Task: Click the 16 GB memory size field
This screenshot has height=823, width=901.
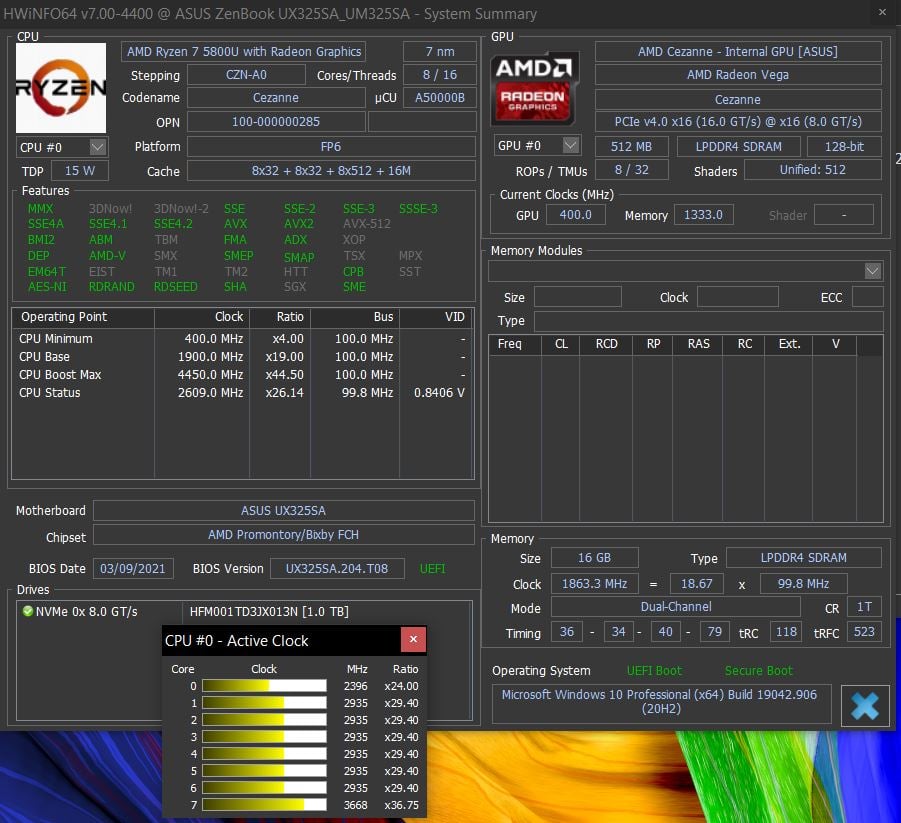Action: coord(594,557)
